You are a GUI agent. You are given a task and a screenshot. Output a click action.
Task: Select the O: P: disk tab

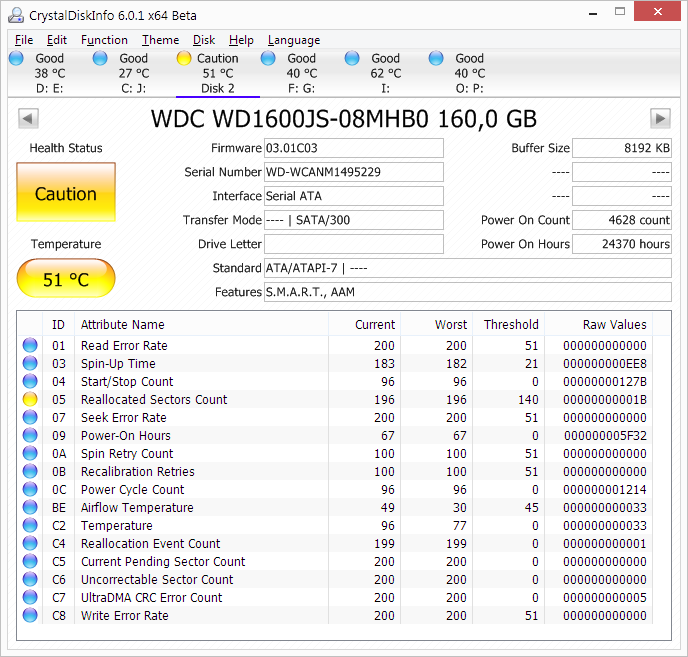[x=469, y=73]
